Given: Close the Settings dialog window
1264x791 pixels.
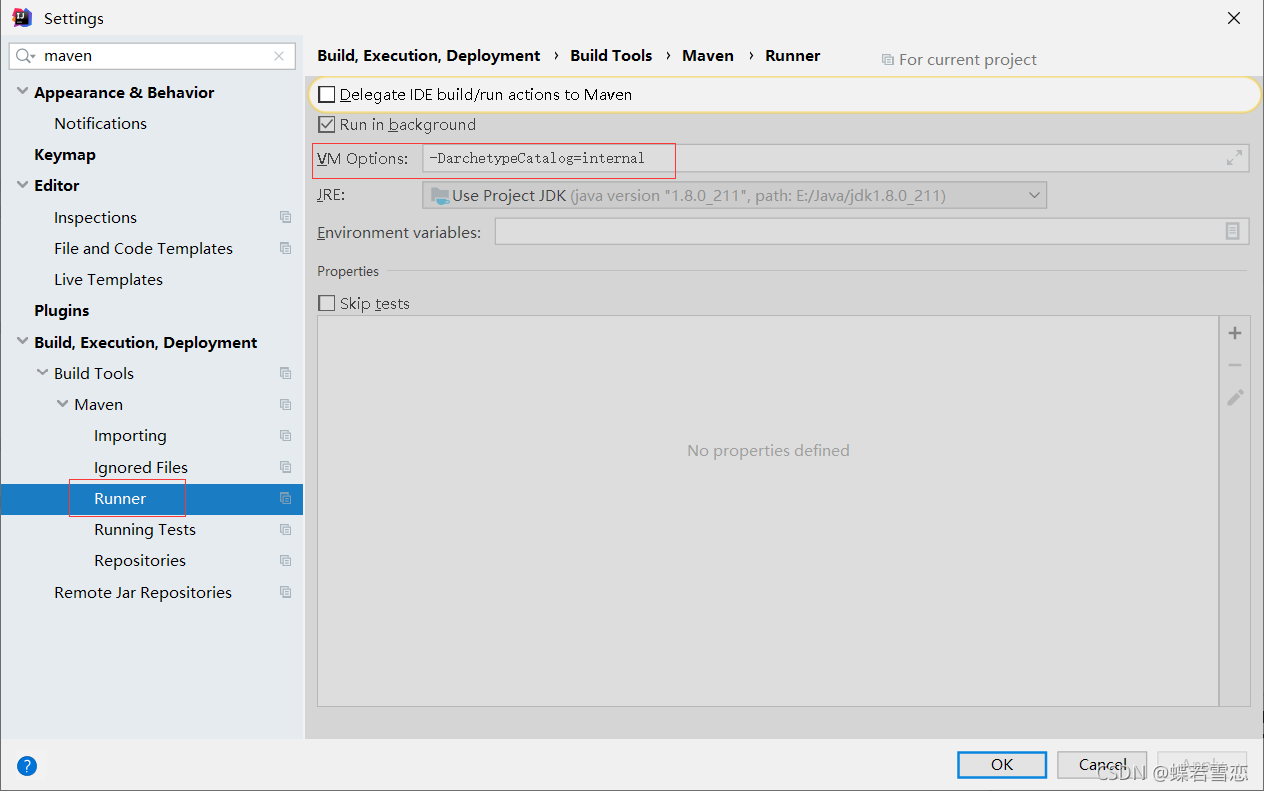Looking at the screenshot, I should click(x=1234, y=18).
